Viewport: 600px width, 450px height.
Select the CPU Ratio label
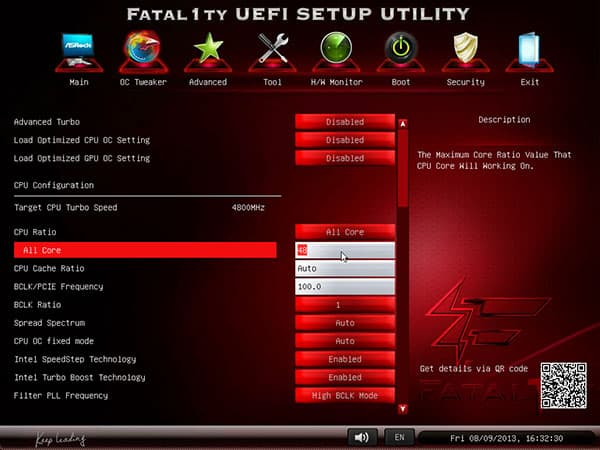[x=35, y=232]
